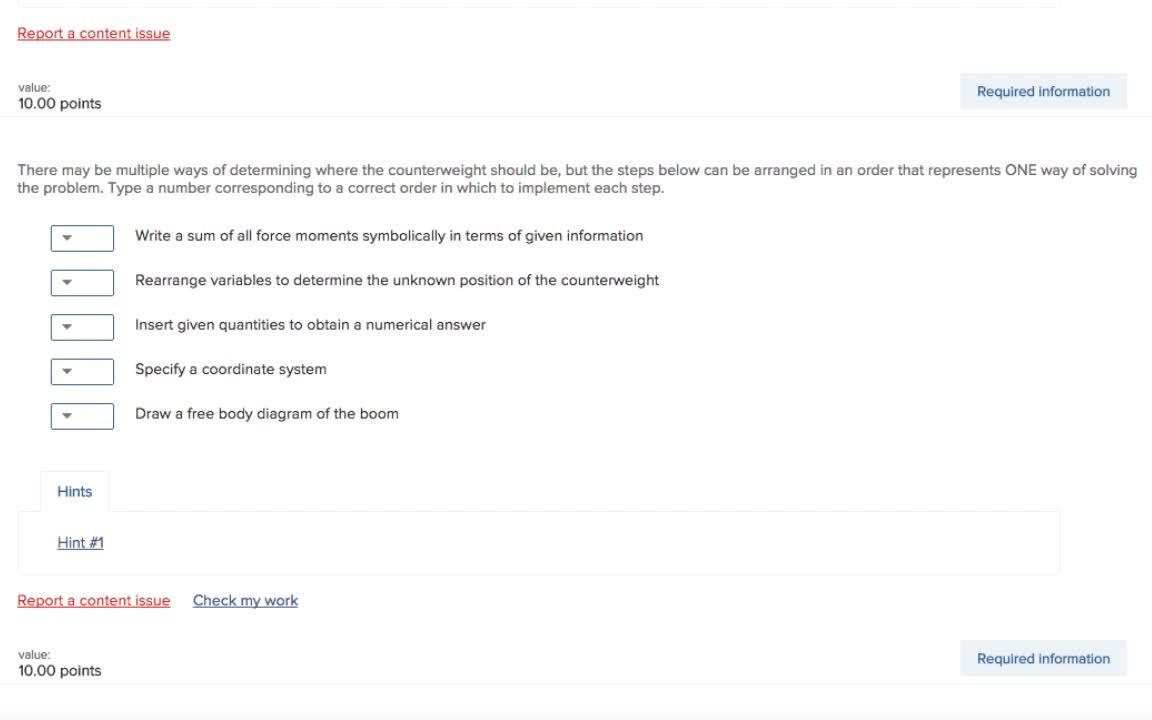Image resolution: width=1152 pixels, height=720 pixels.
Task: Click the 10.00 points value below Check my work
Action: tap(60, 671)
